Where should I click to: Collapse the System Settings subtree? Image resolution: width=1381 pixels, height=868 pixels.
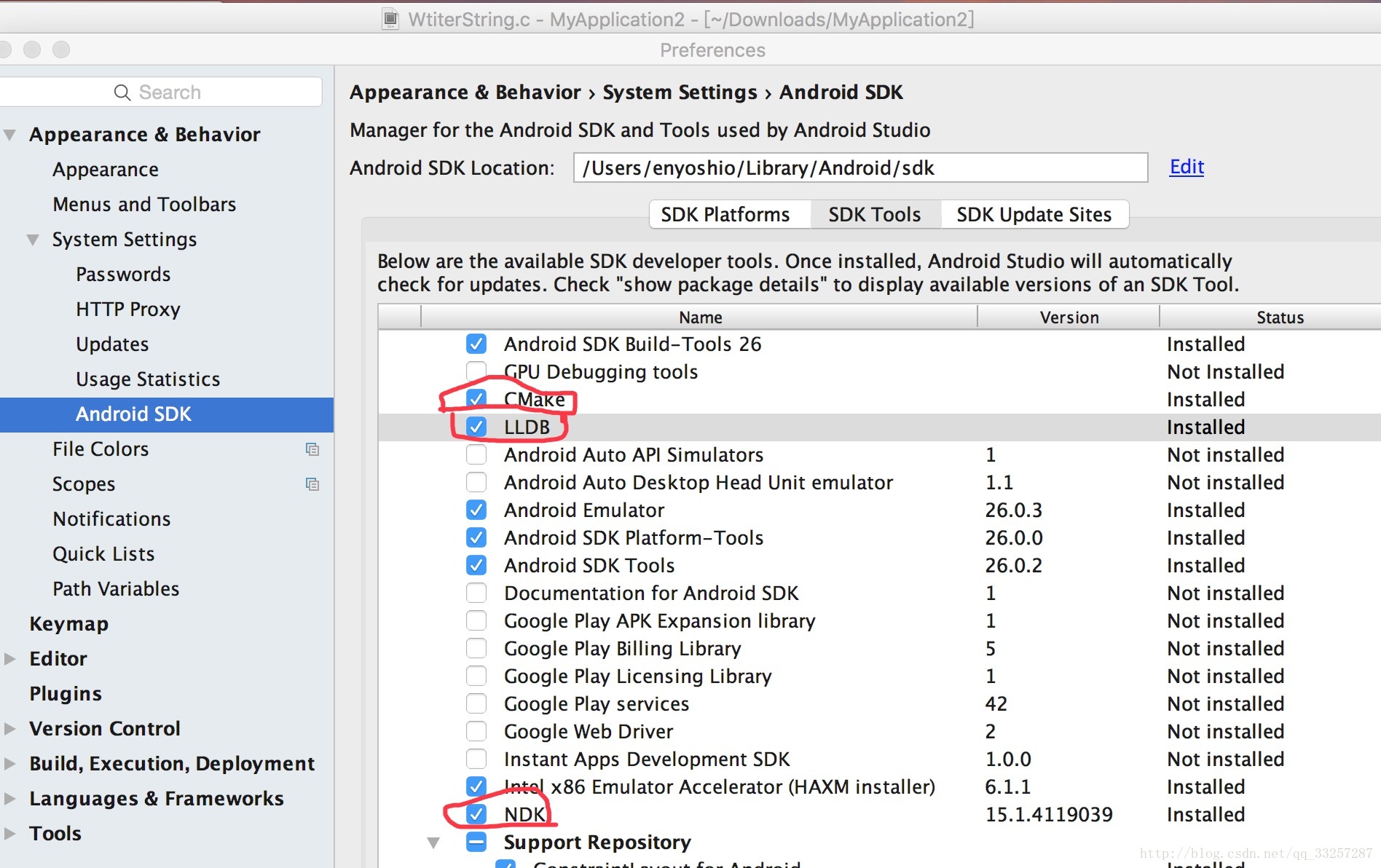(x=33, y=240)
